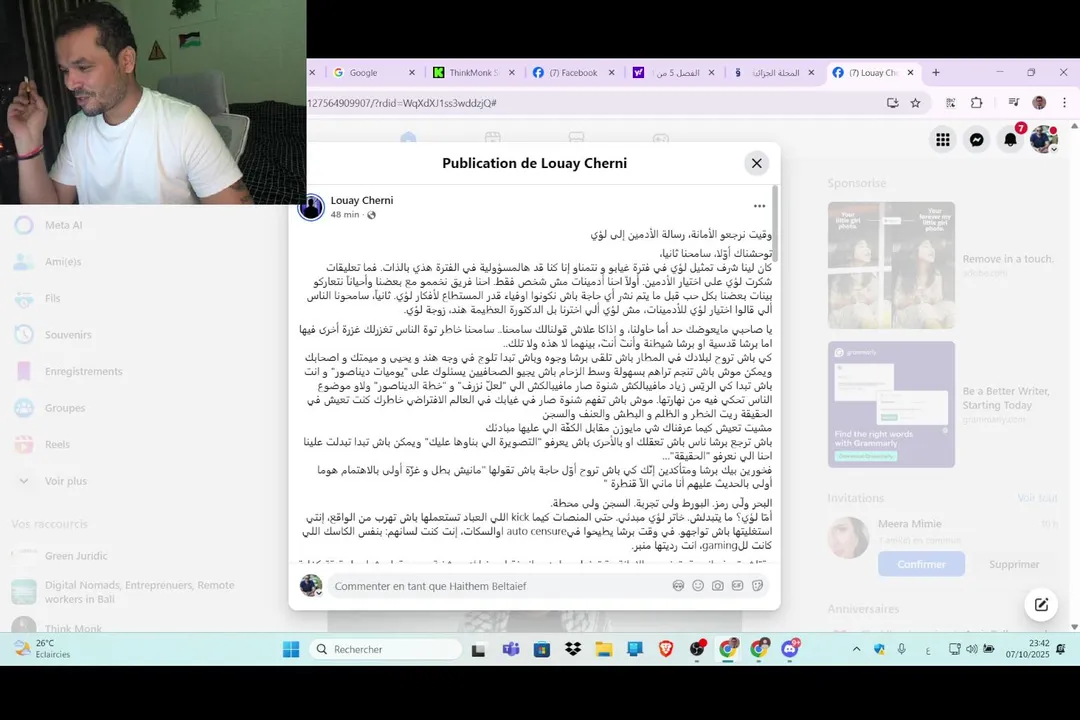Open the post options three-dot menu
The width and height of the screenshot is (1080, 720).
(x=759, y=206)
